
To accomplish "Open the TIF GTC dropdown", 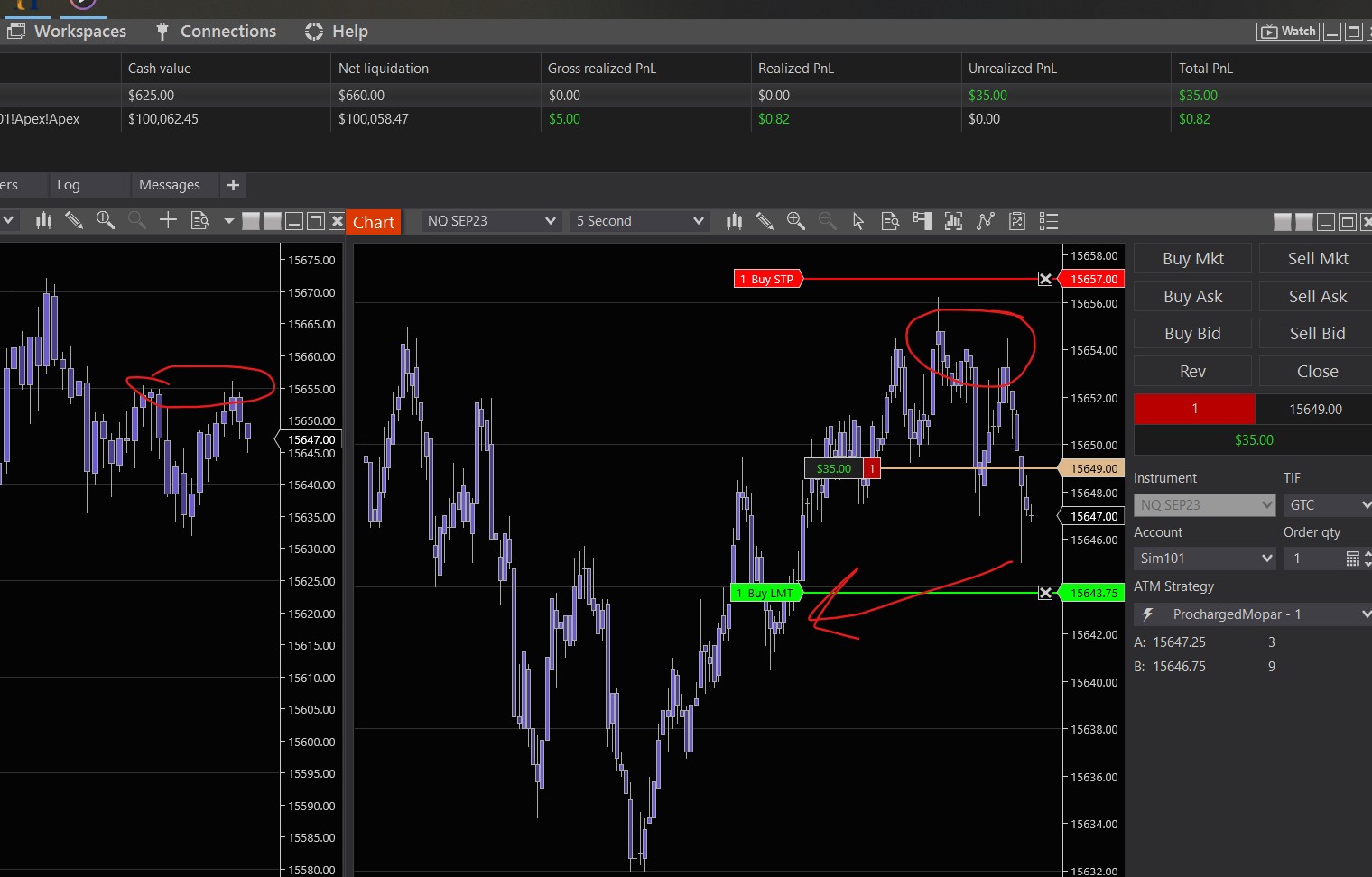I will (x=1328, y=505).
